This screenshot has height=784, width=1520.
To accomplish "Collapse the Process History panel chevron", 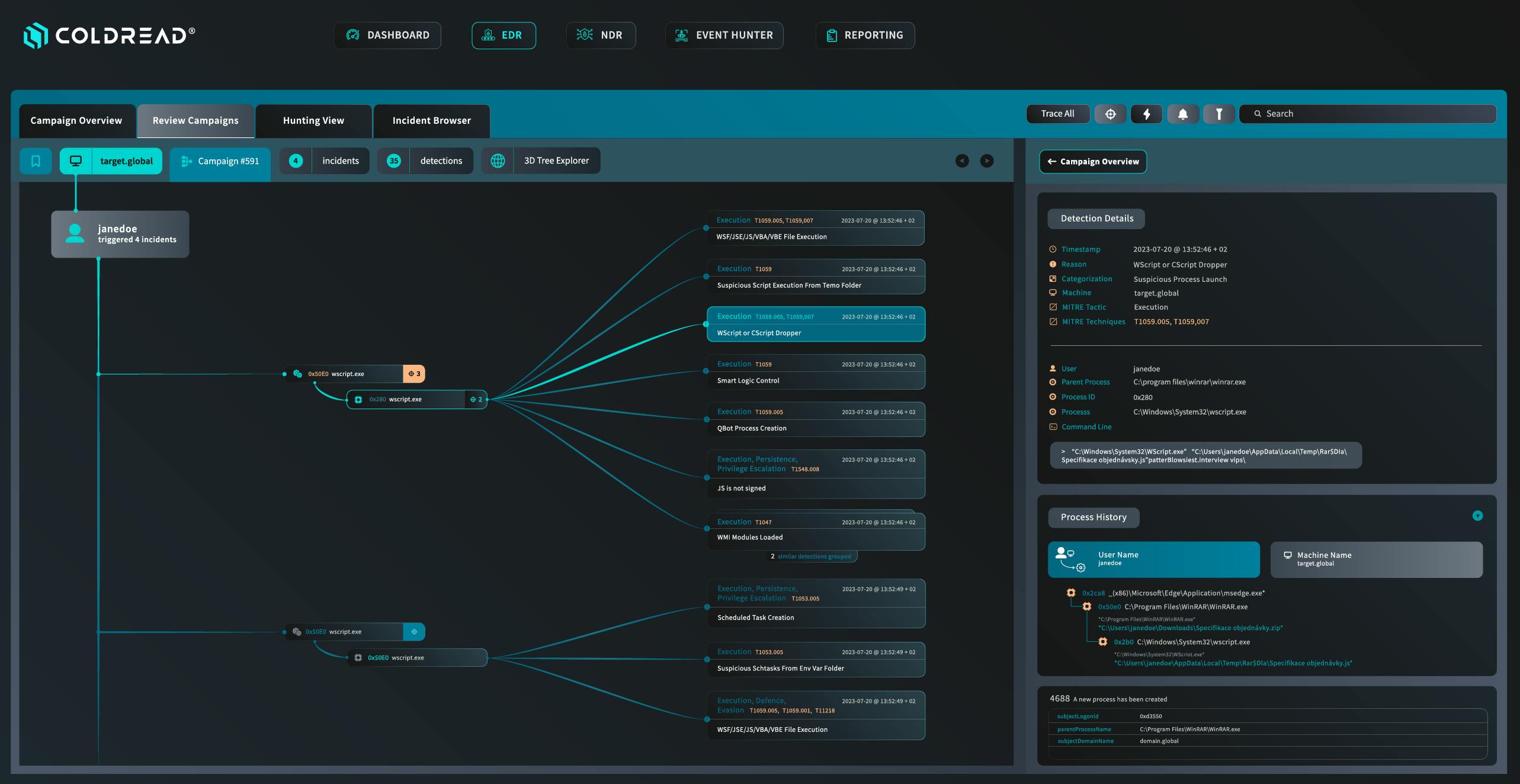I will click(1477, 516).
